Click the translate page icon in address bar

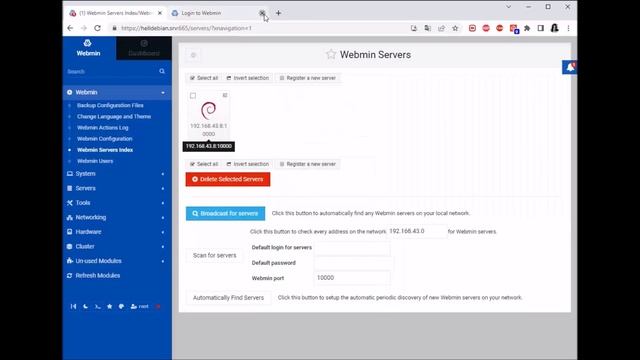pyautogui.click(x=427, y=28)
